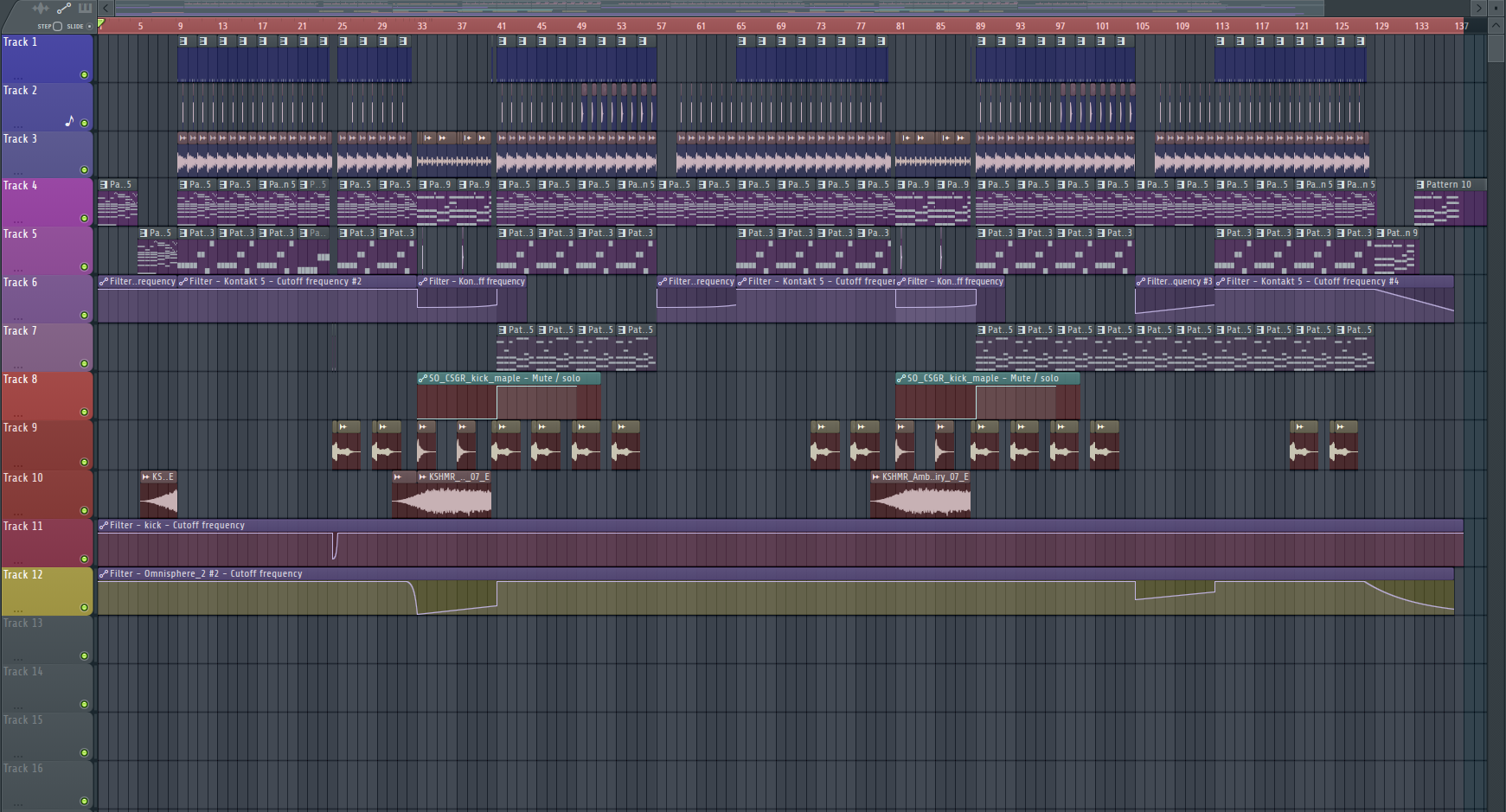1506x812 pixels.
Task: Select the pattern clips focus piano icon
Action: 85,8
